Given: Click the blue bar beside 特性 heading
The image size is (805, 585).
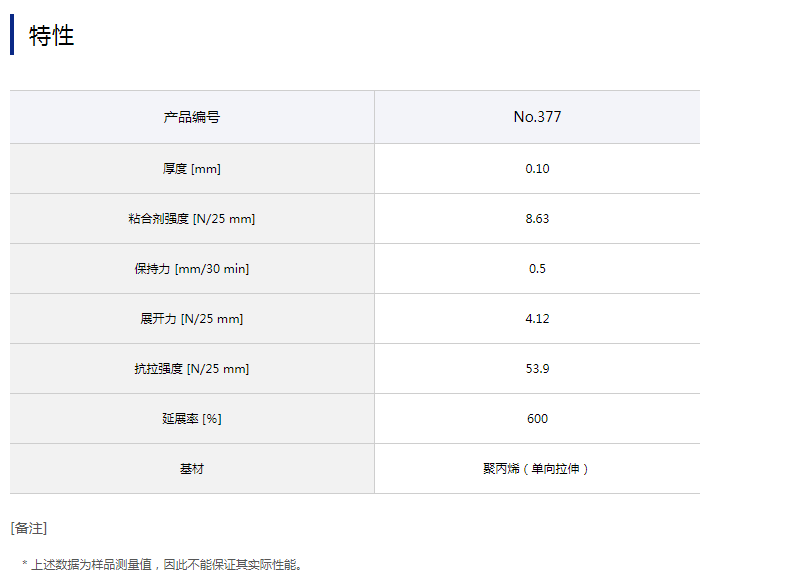Looking at the screenshot, I should [x=12, y=35].
